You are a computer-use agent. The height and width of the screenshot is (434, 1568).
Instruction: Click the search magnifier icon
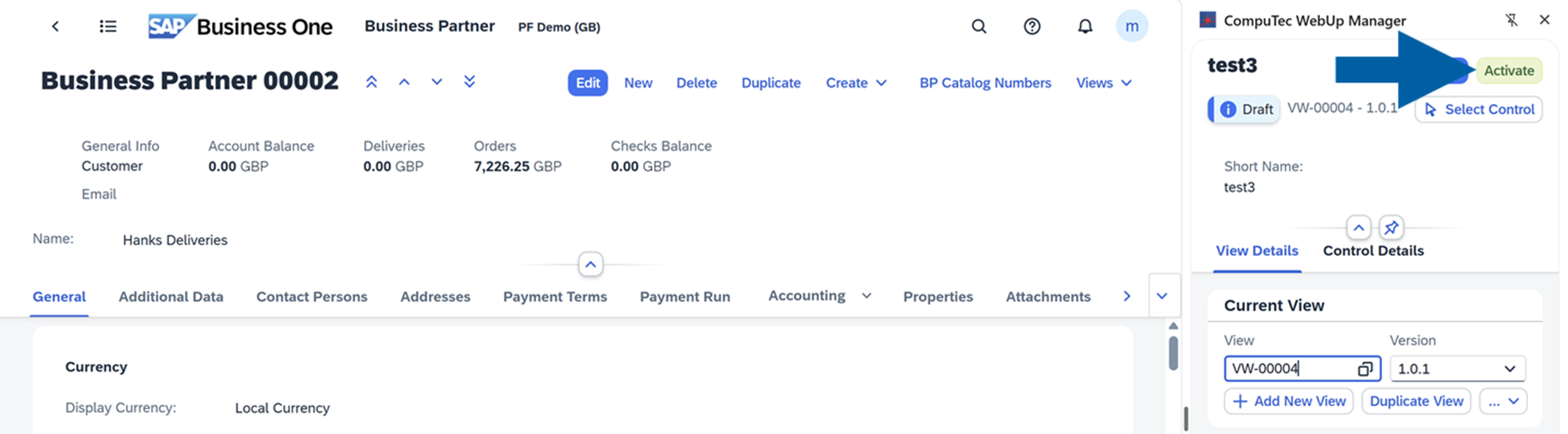point(978,26)
